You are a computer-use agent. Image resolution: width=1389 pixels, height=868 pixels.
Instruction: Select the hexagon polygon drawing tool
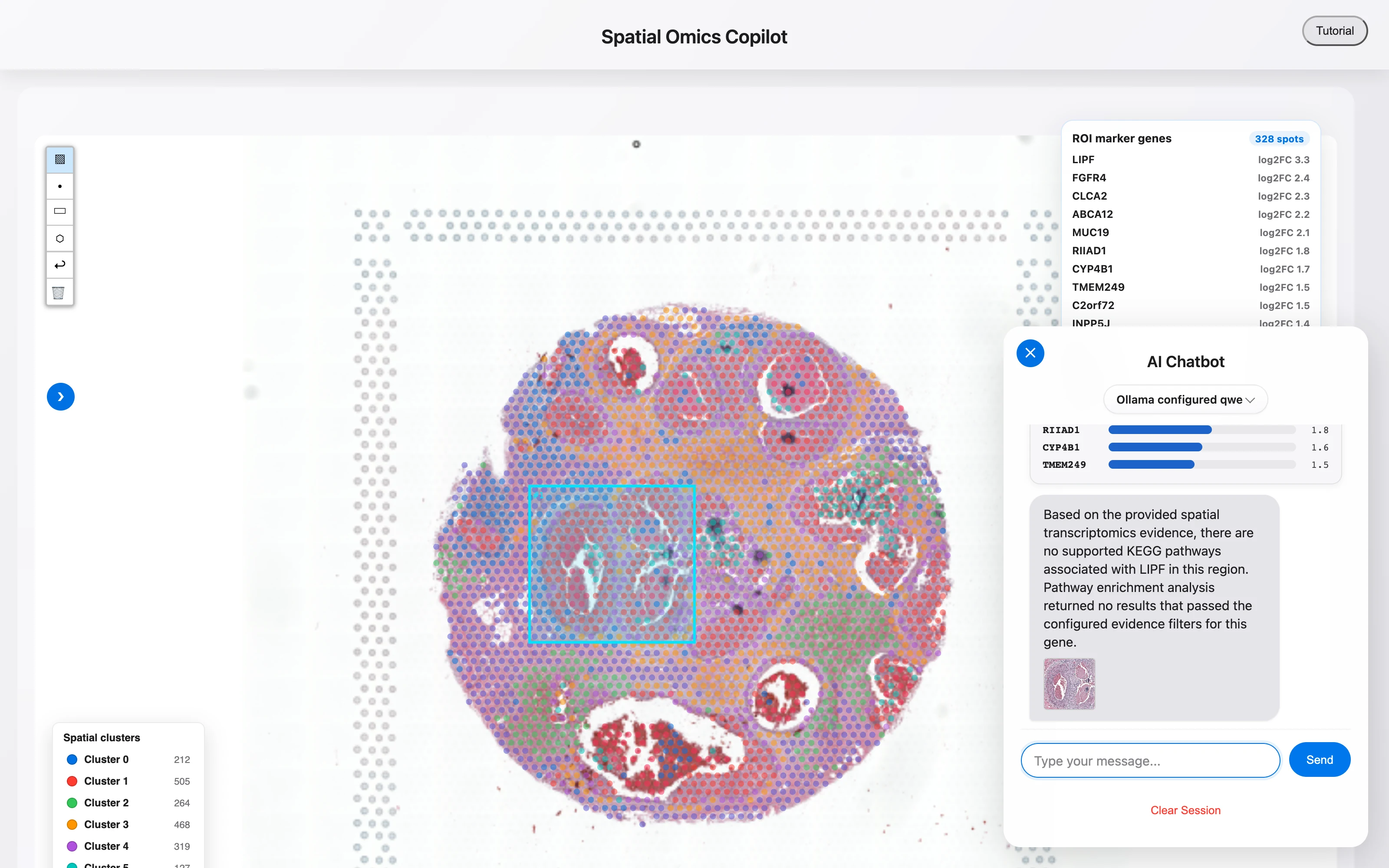pyautogui.click(x=60, y=238)
